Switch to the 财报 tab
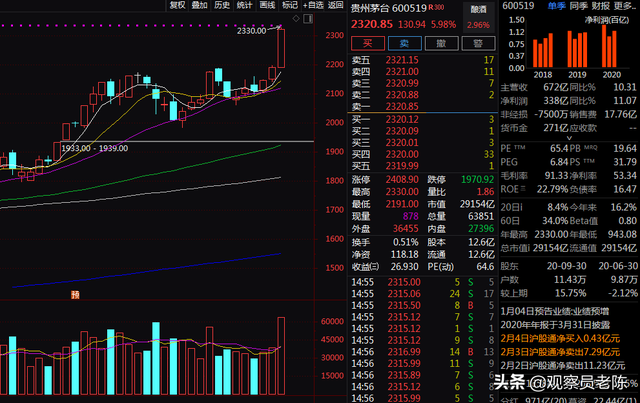 [x=600, y=6]
